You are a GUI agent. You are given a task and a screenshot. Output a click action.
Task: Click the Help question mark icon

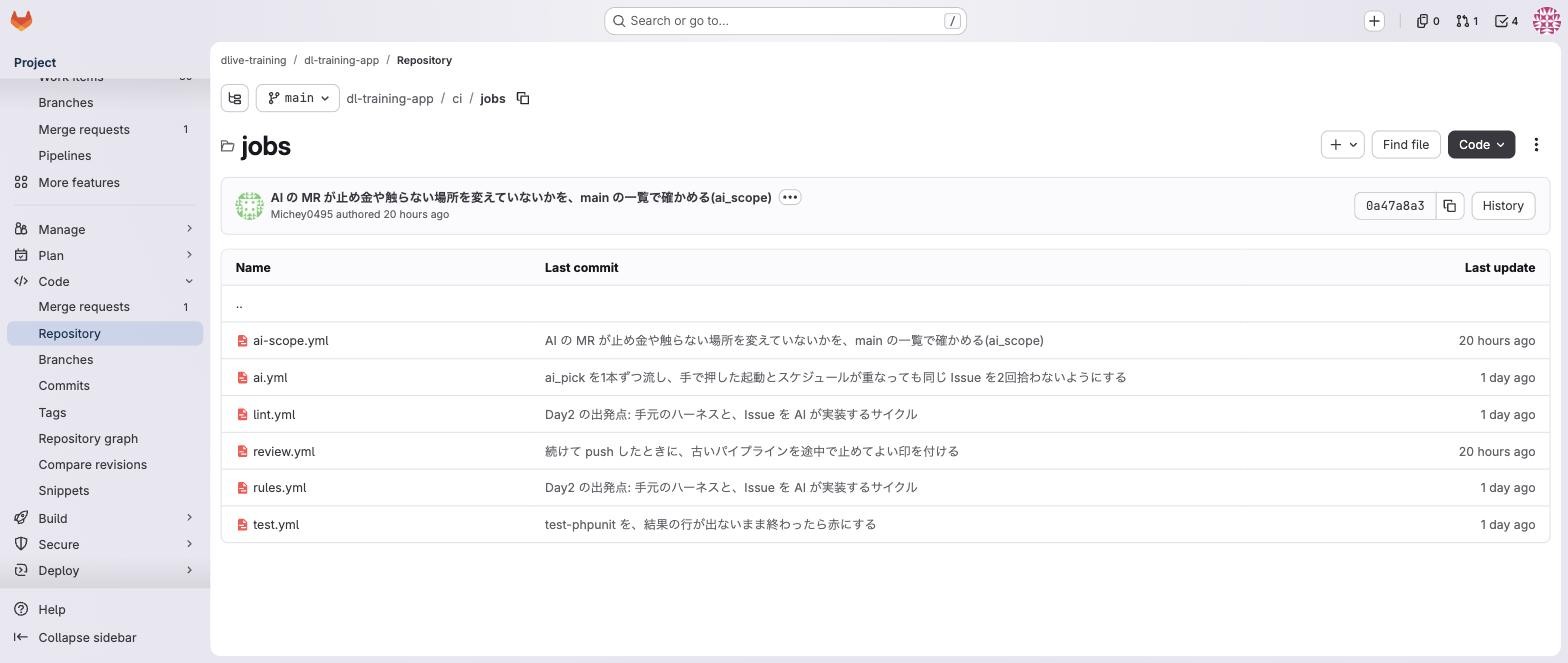[21, 609]
